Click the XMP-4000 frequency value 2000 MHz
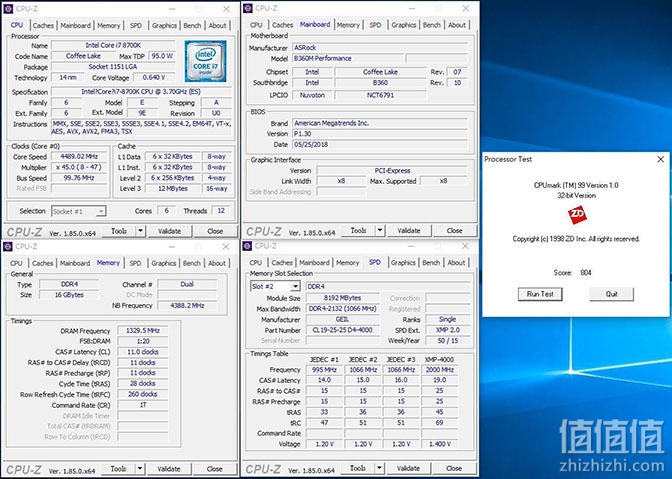 click(440, 370)
